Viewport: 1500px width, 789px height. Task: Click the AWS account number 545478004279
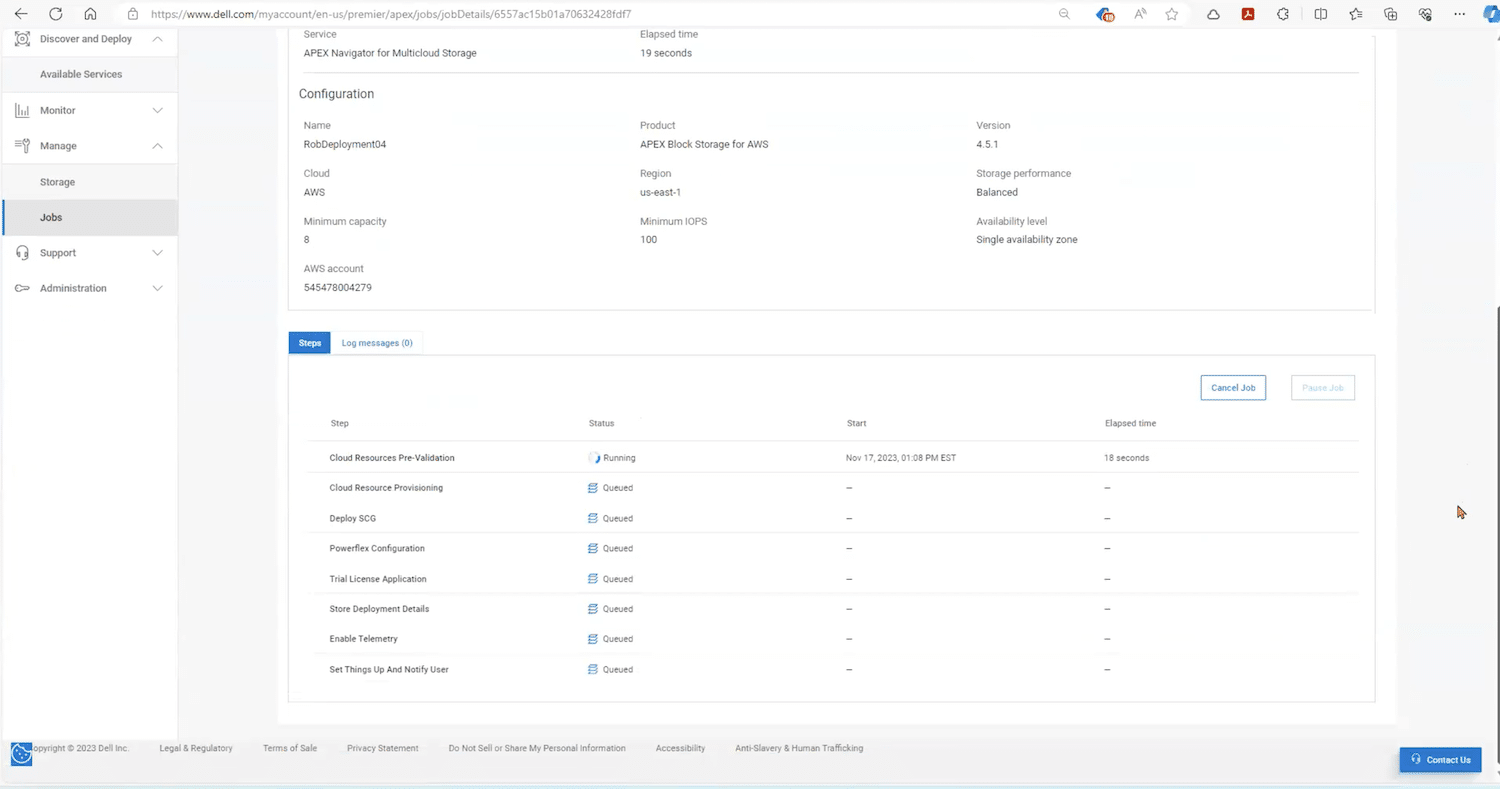(x=338, y=287)
